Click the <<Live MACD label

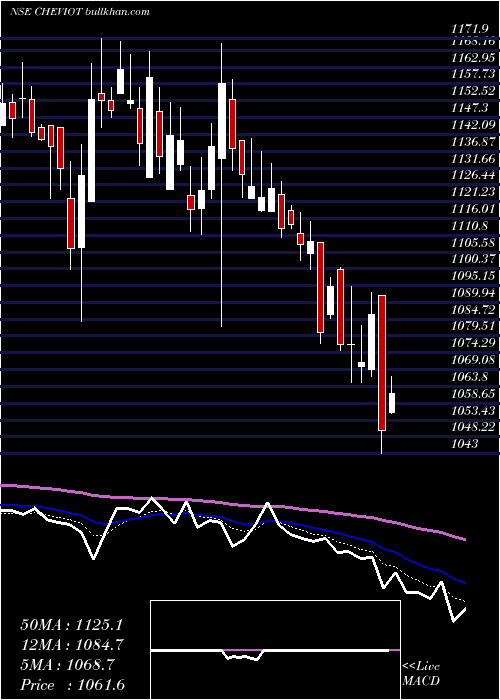click(x=421, y=673)
